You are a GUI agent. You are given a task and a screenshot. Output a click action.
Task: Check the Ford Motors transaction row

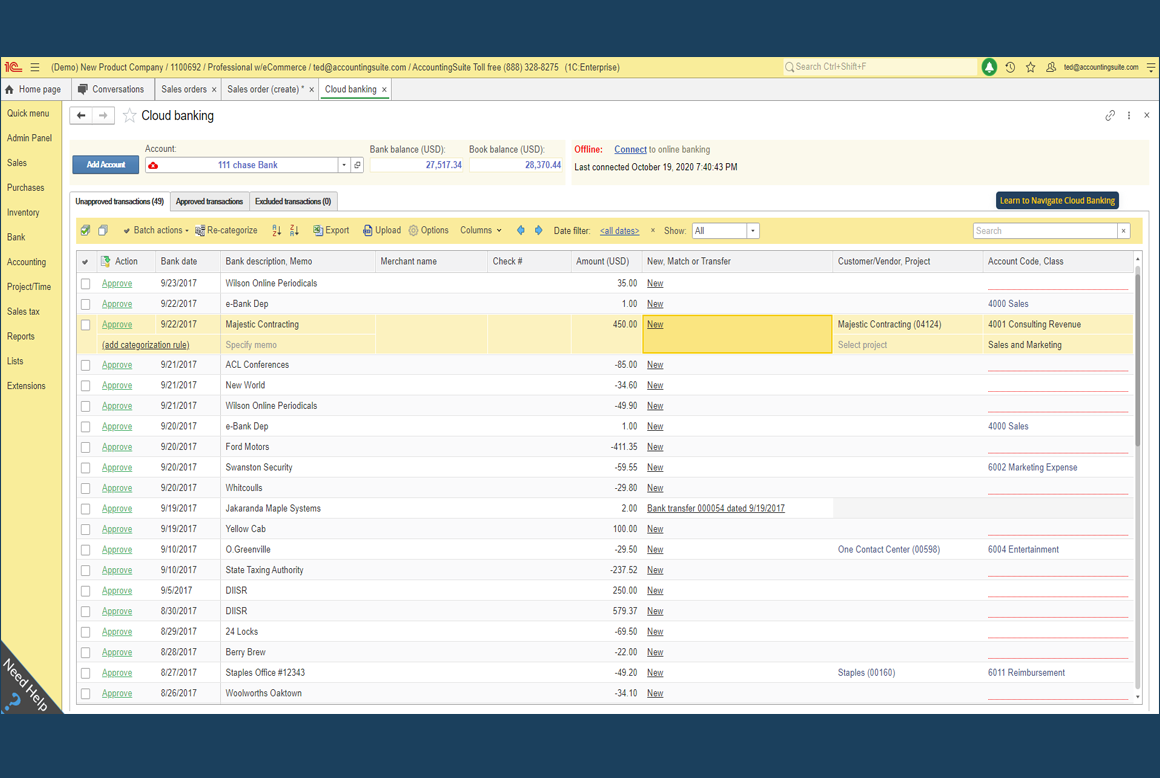click(x=86, y=447)
